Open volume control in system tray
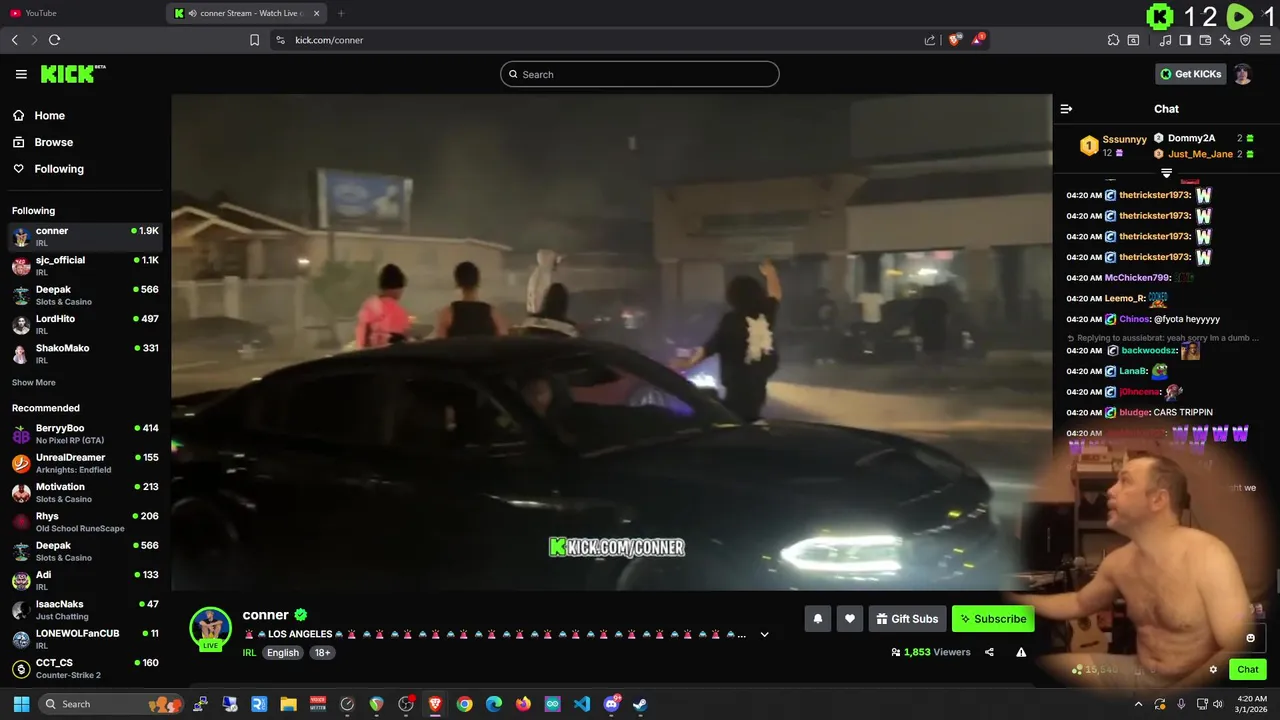Viewport: 1280px width, 720px height. pyautogui.click(x=1218, y=704)
